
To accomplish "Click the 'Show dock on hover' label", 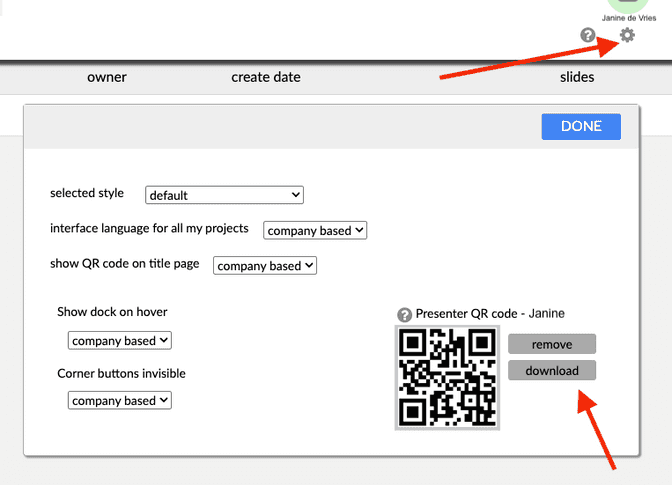I will click(x=112, y=312).
